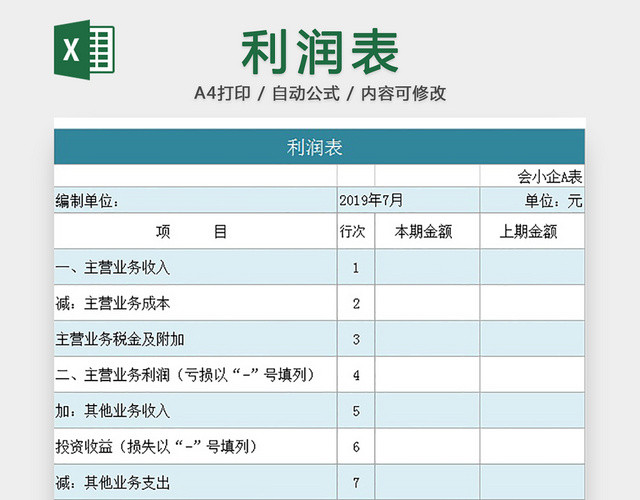This screenshot has height=500, width=640.
Task: Click the cell 减:主营业务成本
Action: click(x=195, y=303)
